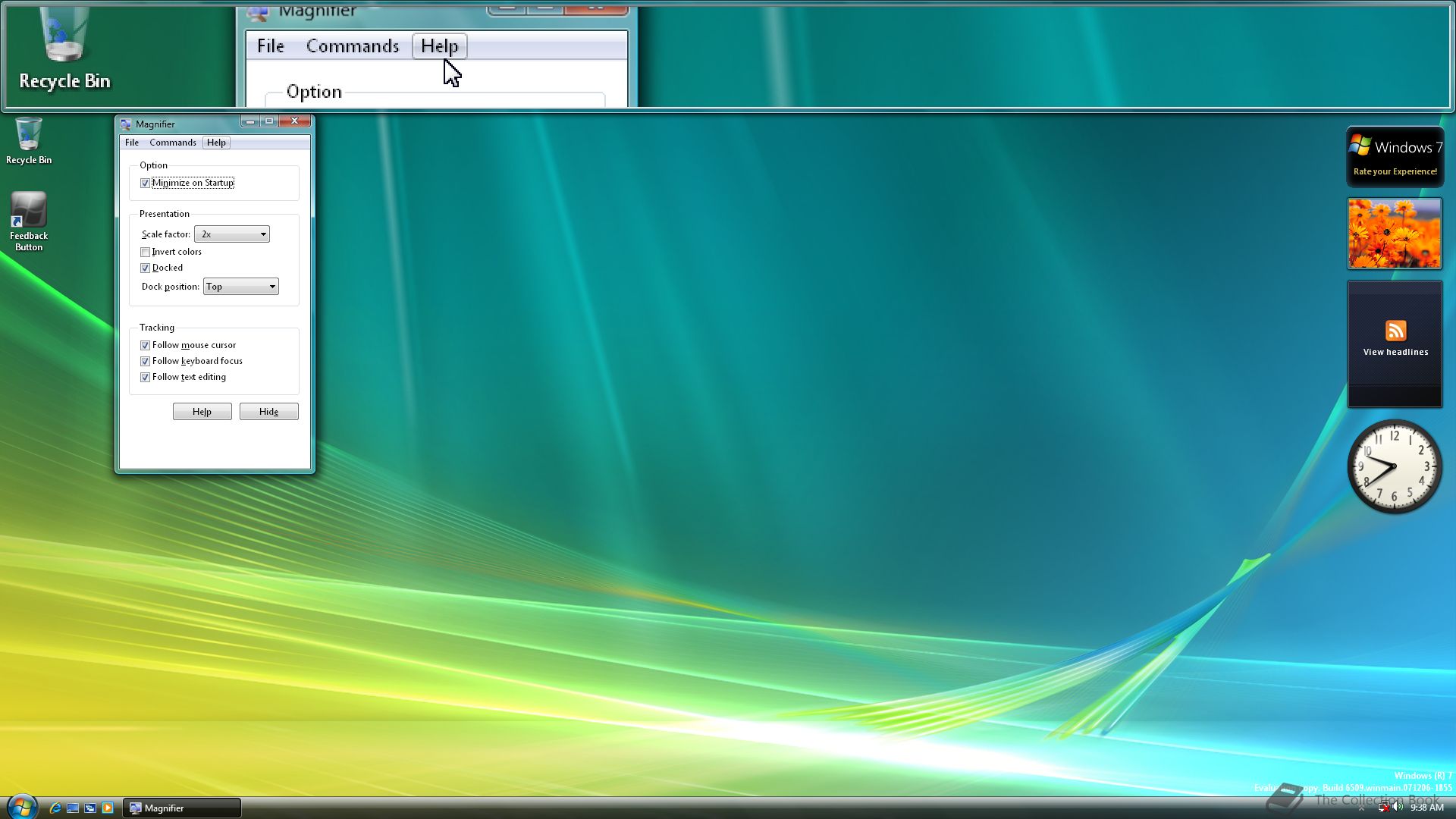
Task: Click the Magnifier taskbar button
Action: (182, 808)
